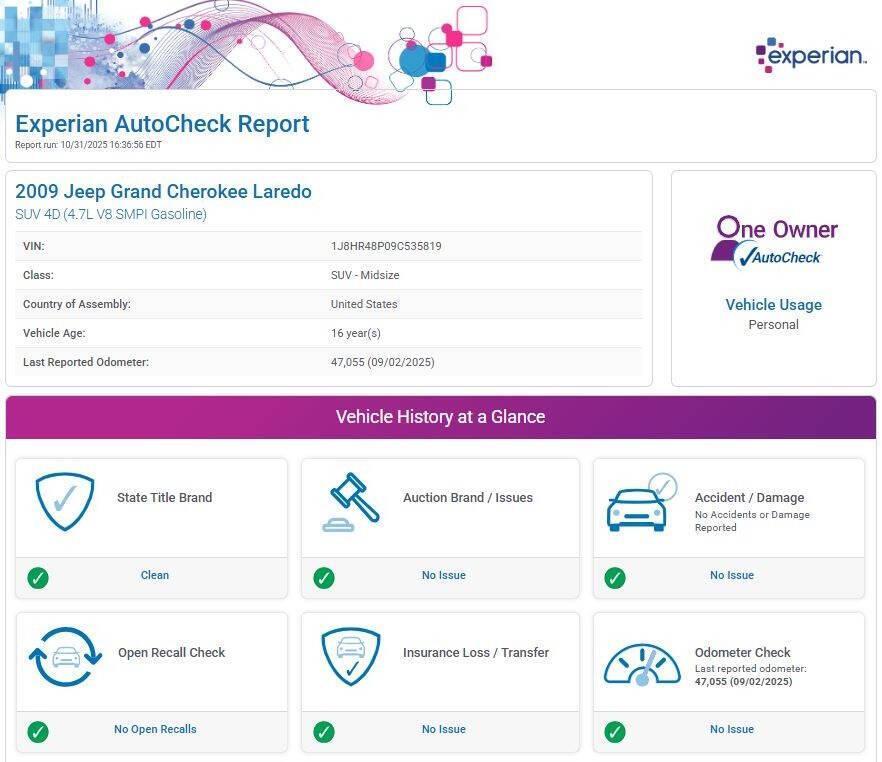Click green checkmark in Odometer Check card
The width and height of the screenshot is (882, 762).
pyautogui.click(x=615, y=732)
